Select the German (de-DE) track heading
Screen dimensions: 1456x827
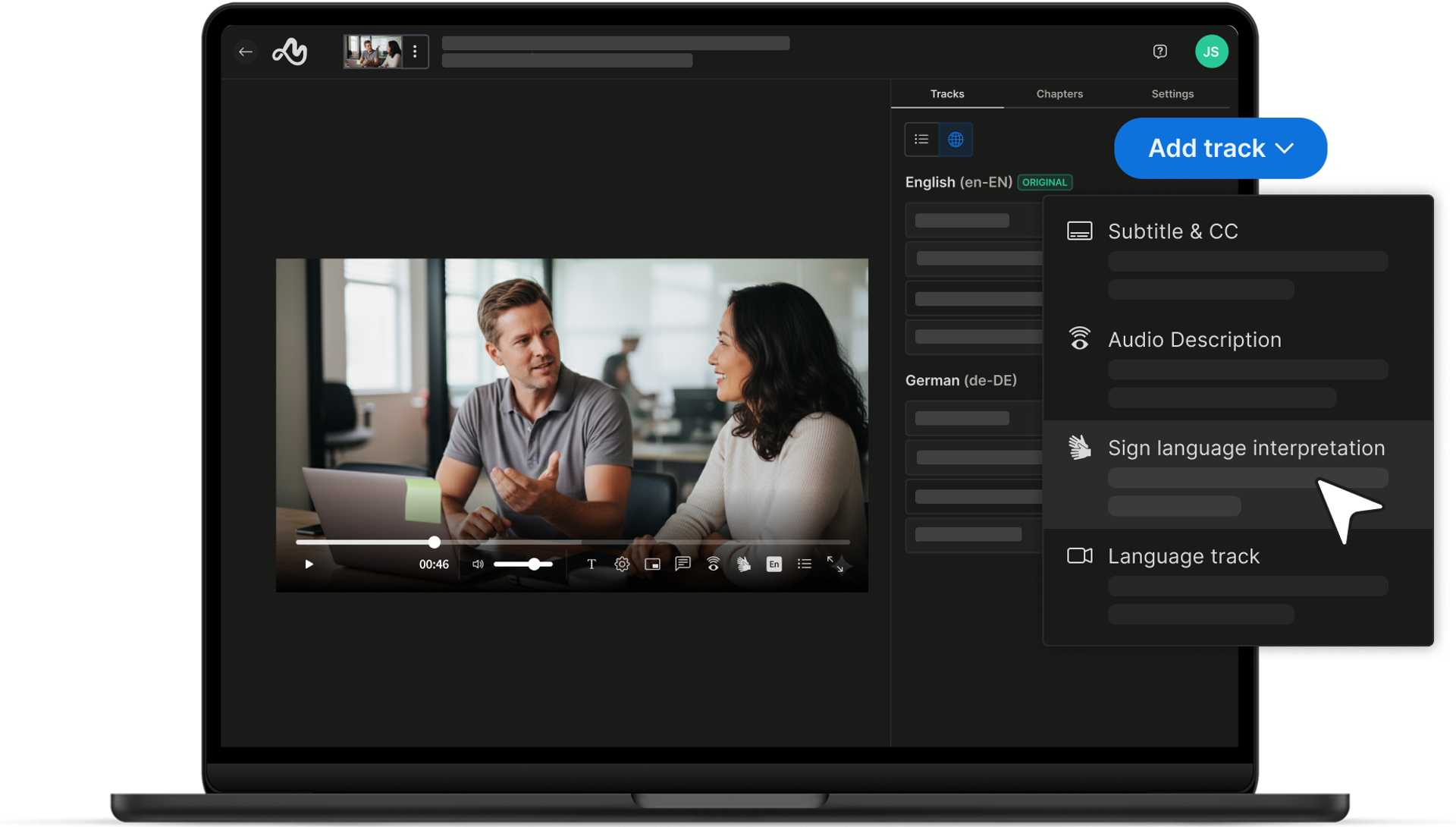click(961, 380)
